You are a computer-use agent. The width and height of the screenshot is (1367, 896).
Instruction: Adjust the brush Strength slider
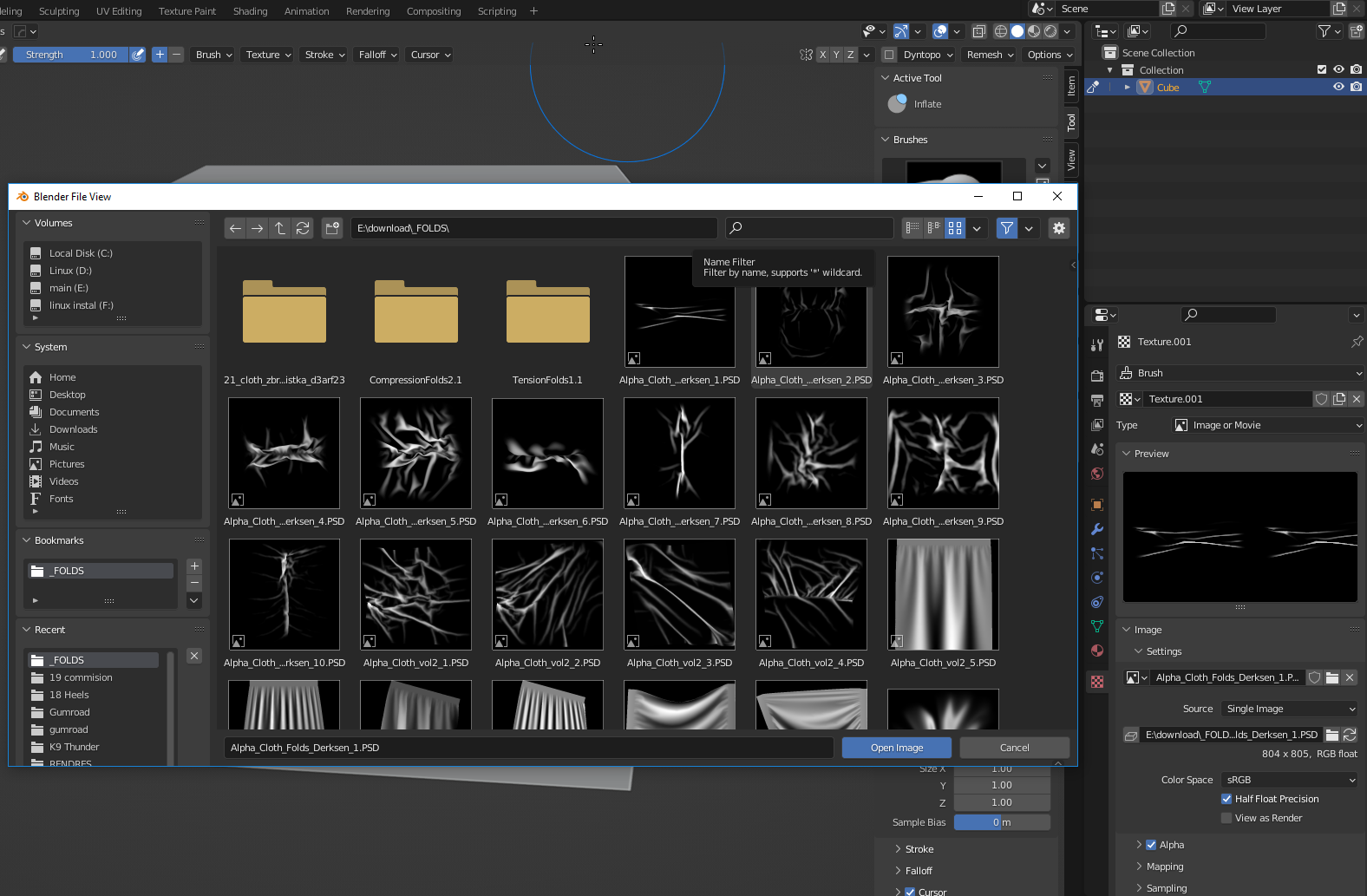[71, 55]
